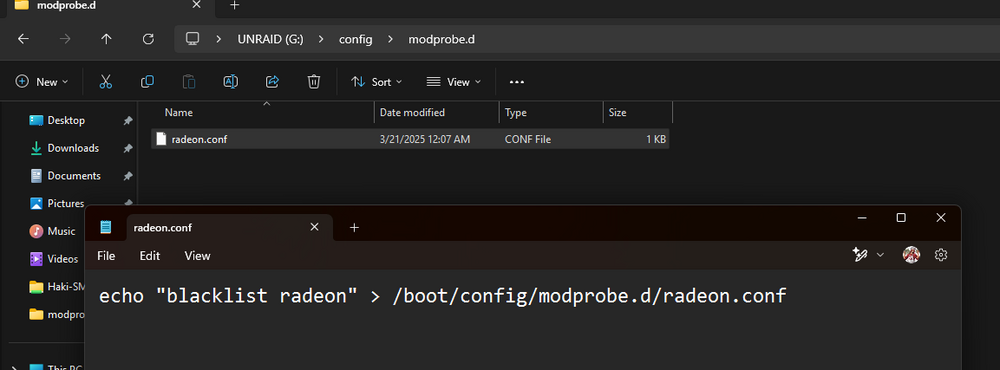Refresh the folder view
Viewport: 1000px width, 370px height.
click(x=148, y=40)
